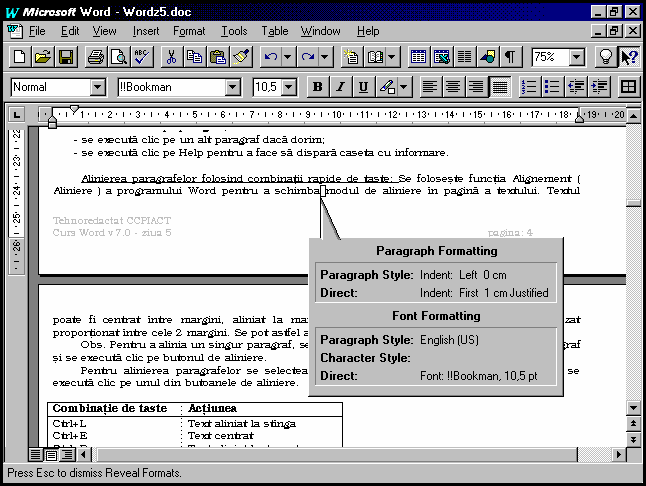Open the Format menu

(189, 31)
